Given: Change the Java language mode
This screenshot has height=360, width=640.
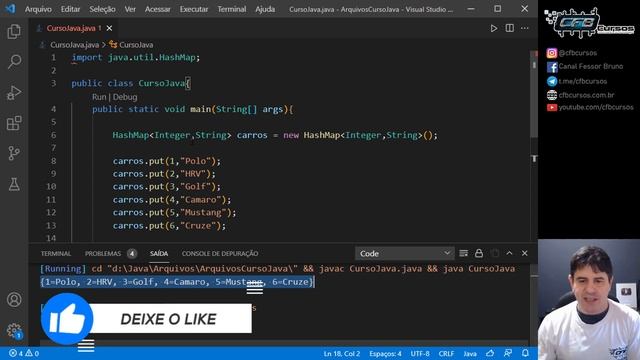Looking at the screenshot, I should point(470,353).
